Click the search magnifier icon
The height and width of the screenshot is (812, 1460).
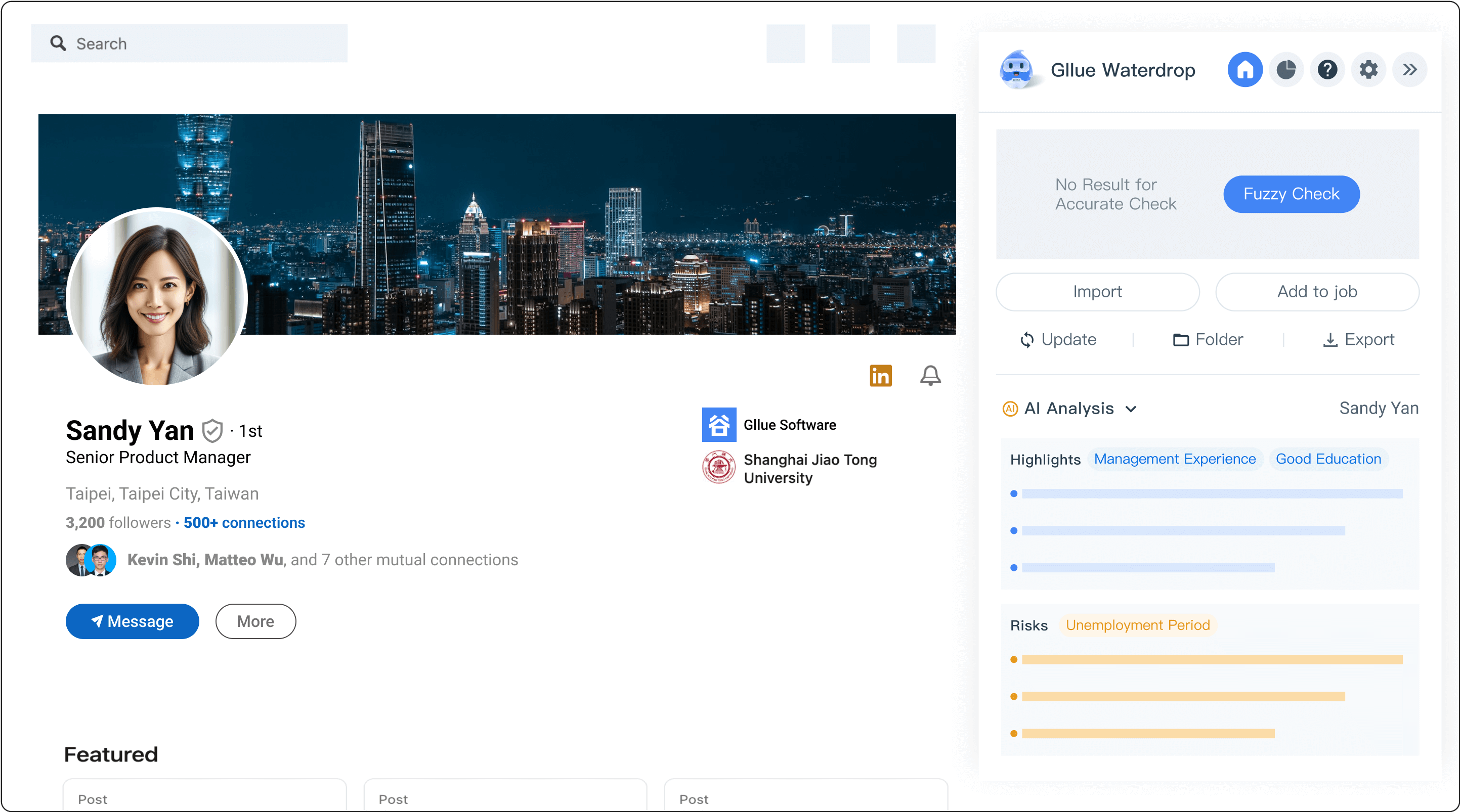point(58,43)
